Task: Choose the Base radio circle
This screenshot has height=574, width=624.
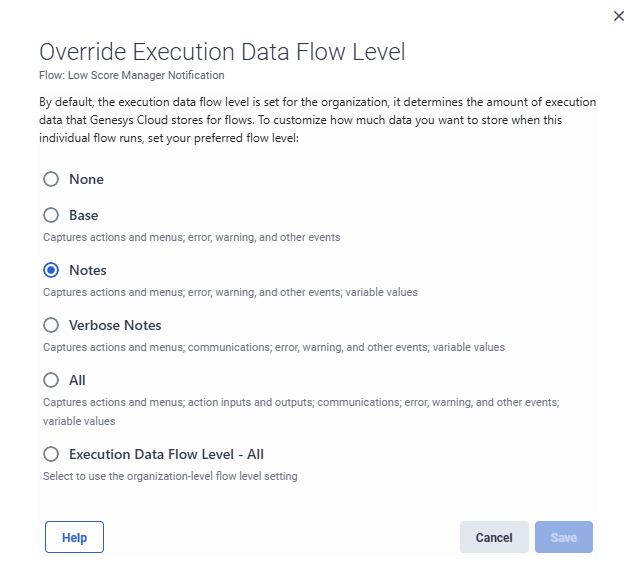Action: pos(51,215)
